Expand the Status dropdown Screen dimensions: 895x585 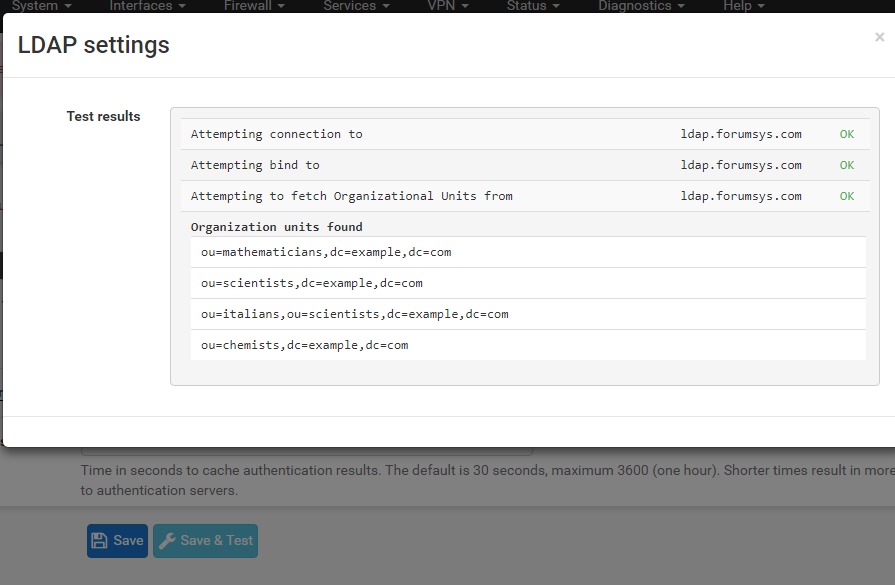coord(532,6)
